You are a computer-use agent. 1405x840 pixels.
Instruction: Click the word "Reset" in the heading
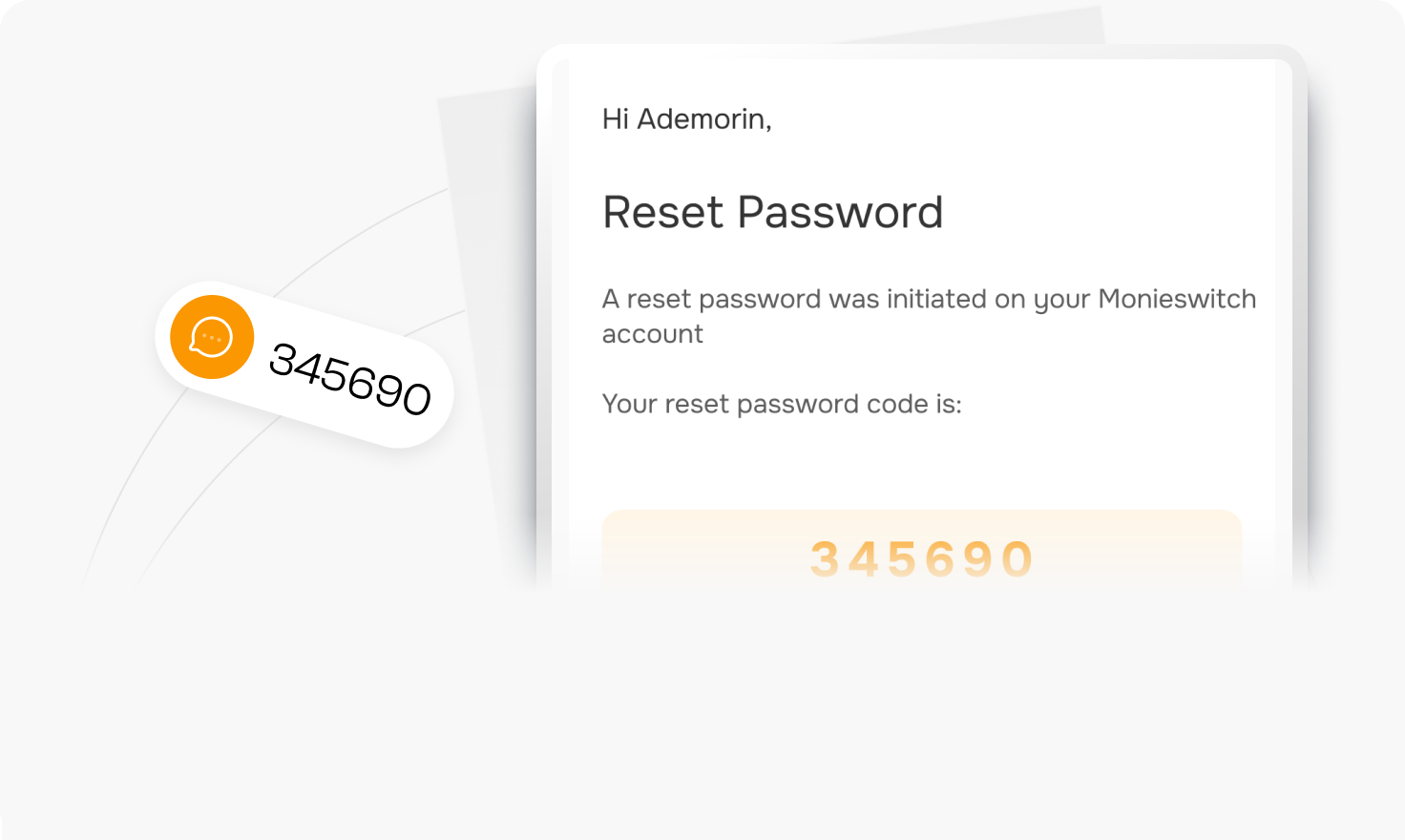click(x=663, y=212)
